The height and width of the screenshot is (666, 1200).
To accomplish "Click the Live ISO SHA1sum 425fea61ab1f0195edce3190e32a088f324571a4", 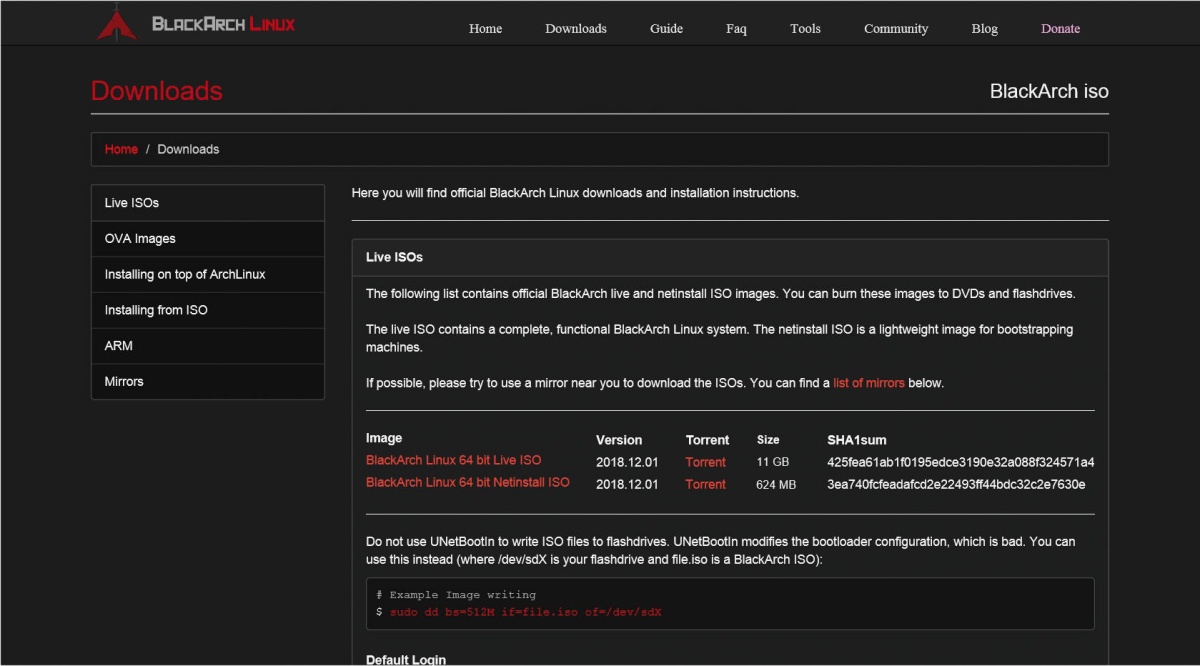I will click(960, 462).
